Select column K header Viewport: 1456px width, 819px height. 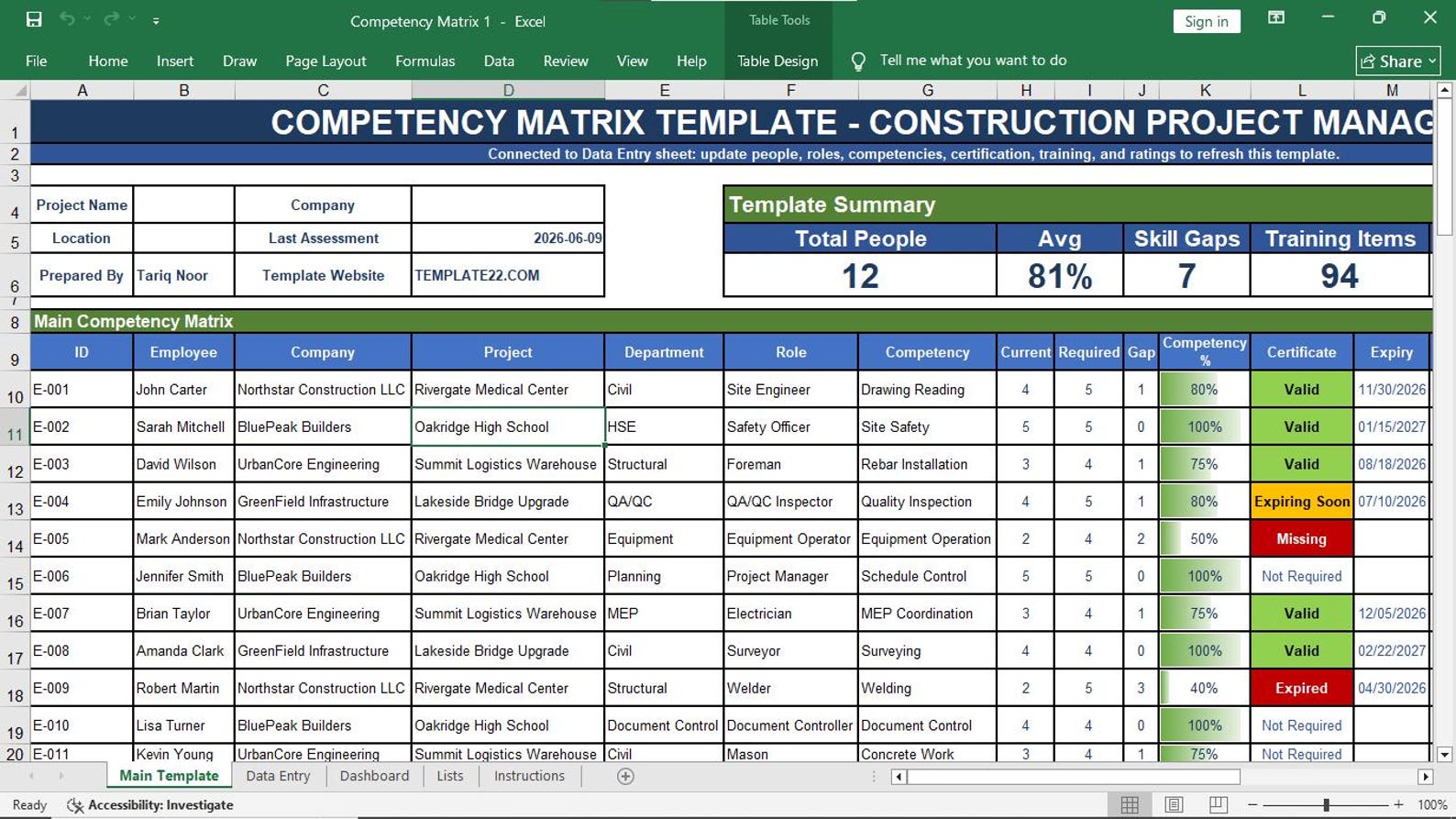[1205, 90]
